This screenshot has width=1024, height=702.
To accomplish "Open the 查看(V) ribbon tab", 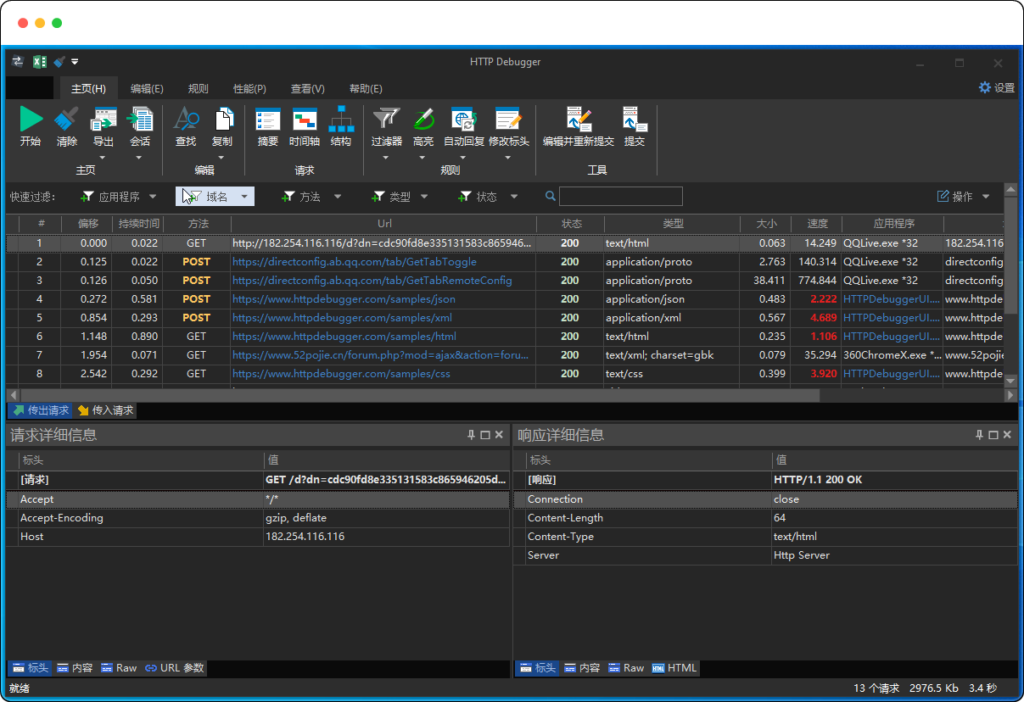I will point(308,88).
